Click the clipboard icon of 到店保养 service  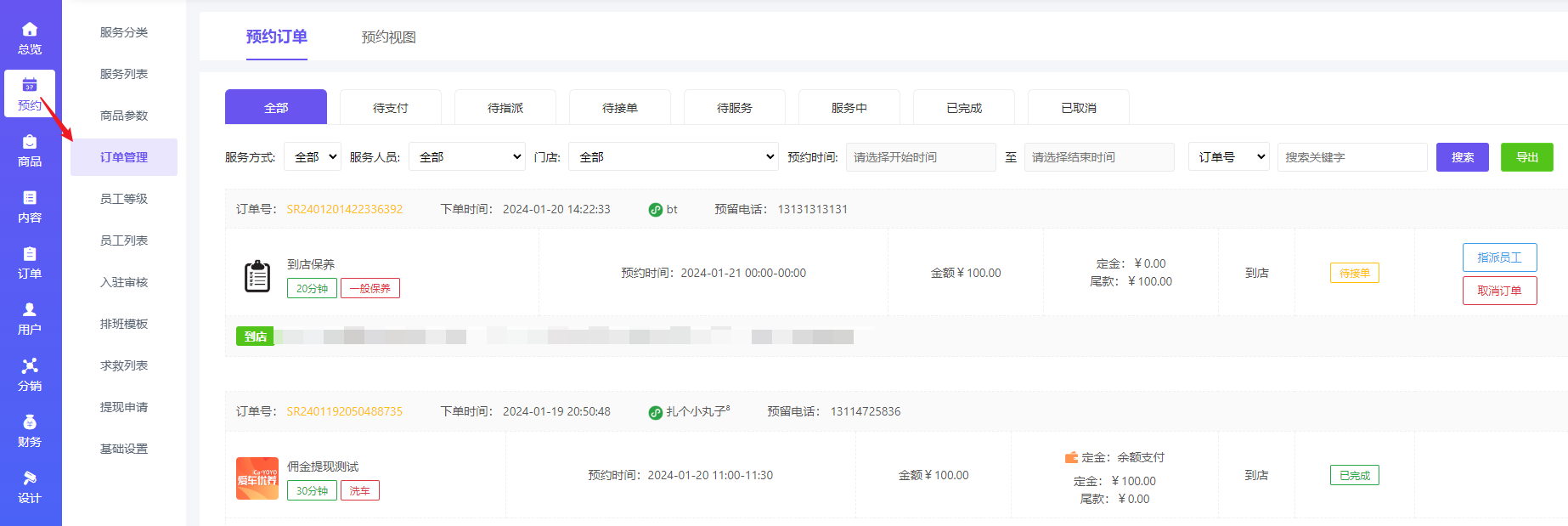(x=257, y=276)
